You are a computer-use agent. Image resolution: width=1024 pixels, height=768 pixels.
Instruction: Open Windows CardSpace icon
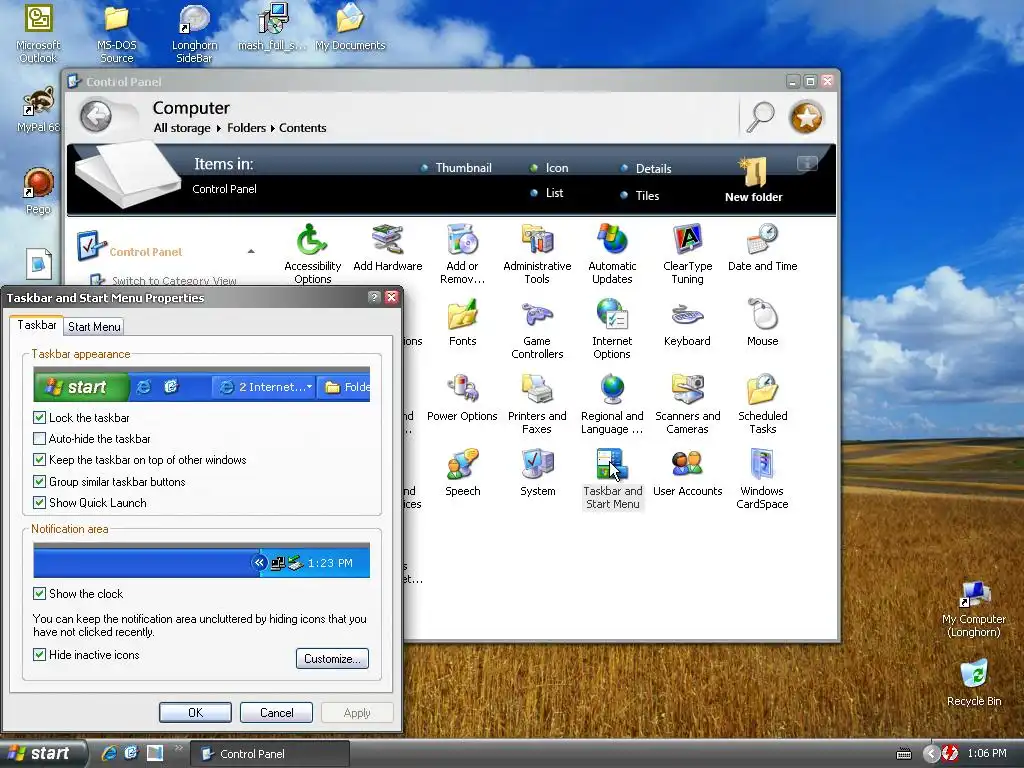pos(762,479)
